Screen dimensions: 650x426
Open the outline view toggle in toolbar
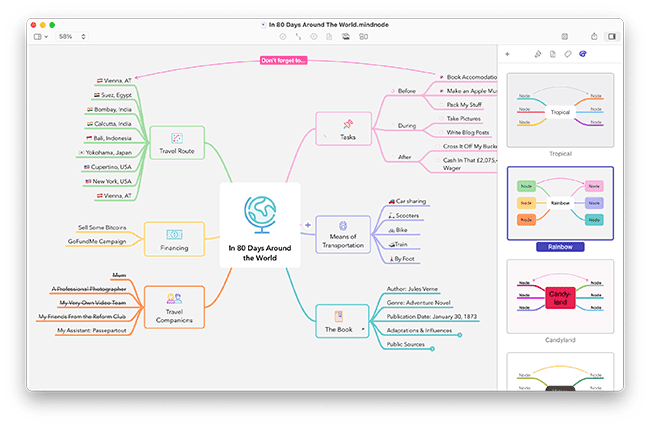pos(40,36)
